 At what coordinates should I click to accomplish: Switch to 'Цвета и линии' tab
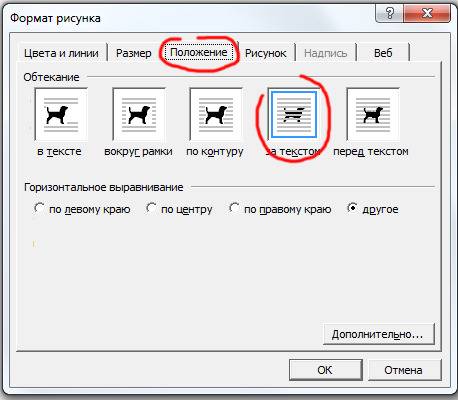(x=61, y=53)
